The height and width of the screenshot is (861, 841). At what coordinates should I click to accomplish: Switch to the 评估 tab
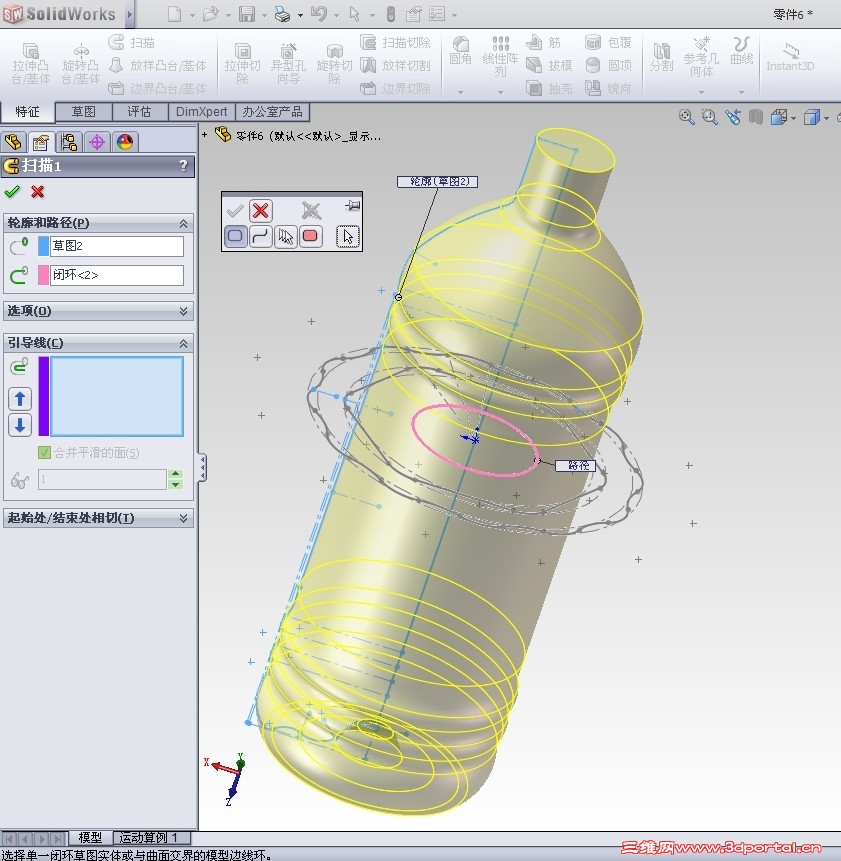(x=139, y=112)
